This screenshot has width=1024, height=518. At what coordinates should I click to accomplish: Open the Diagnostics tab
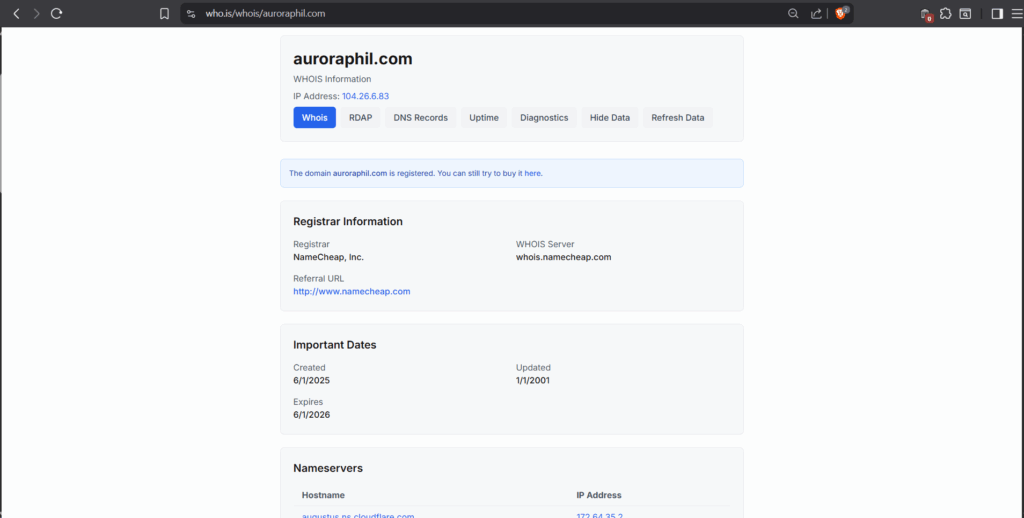[x=544, y=118]
